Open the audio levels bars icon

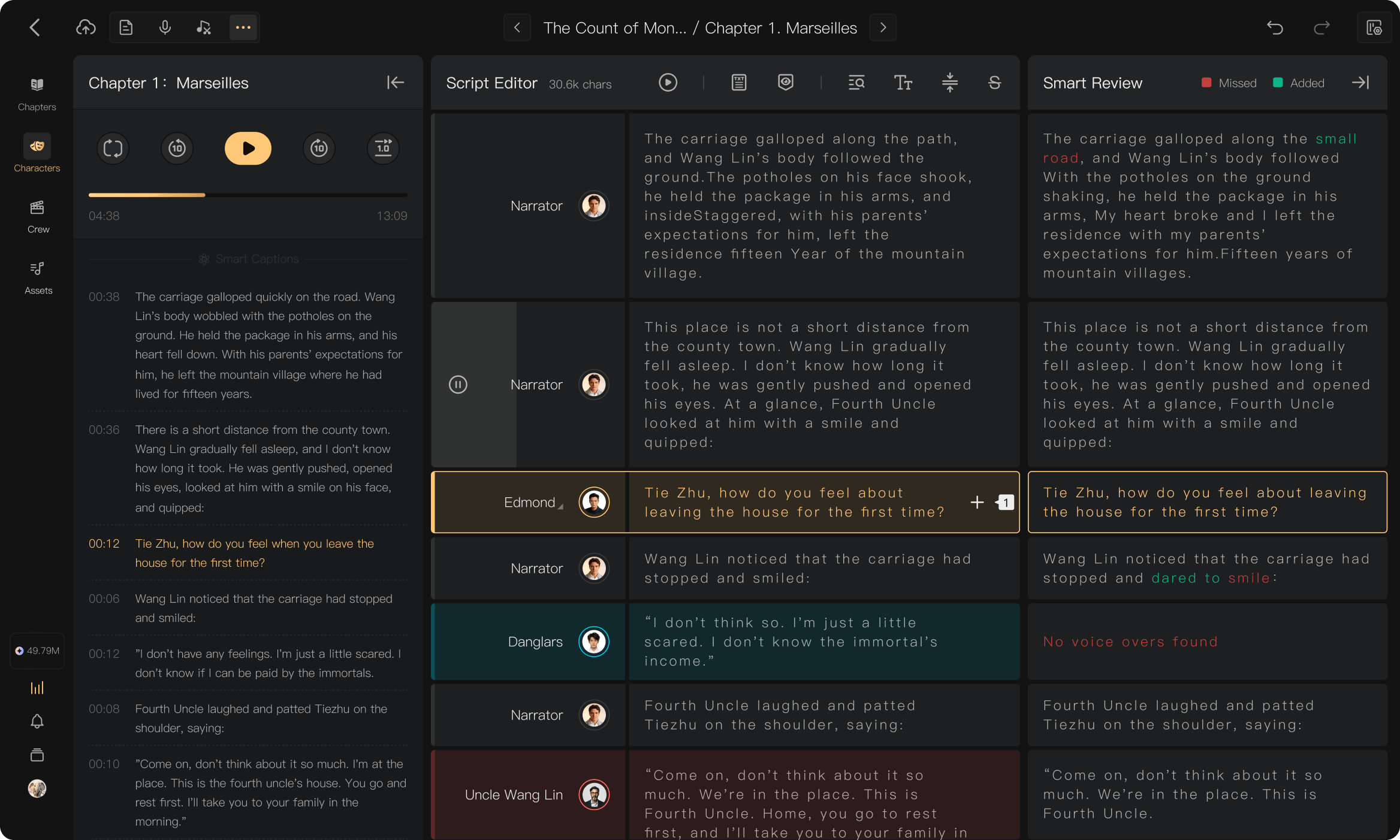point(37,688)
